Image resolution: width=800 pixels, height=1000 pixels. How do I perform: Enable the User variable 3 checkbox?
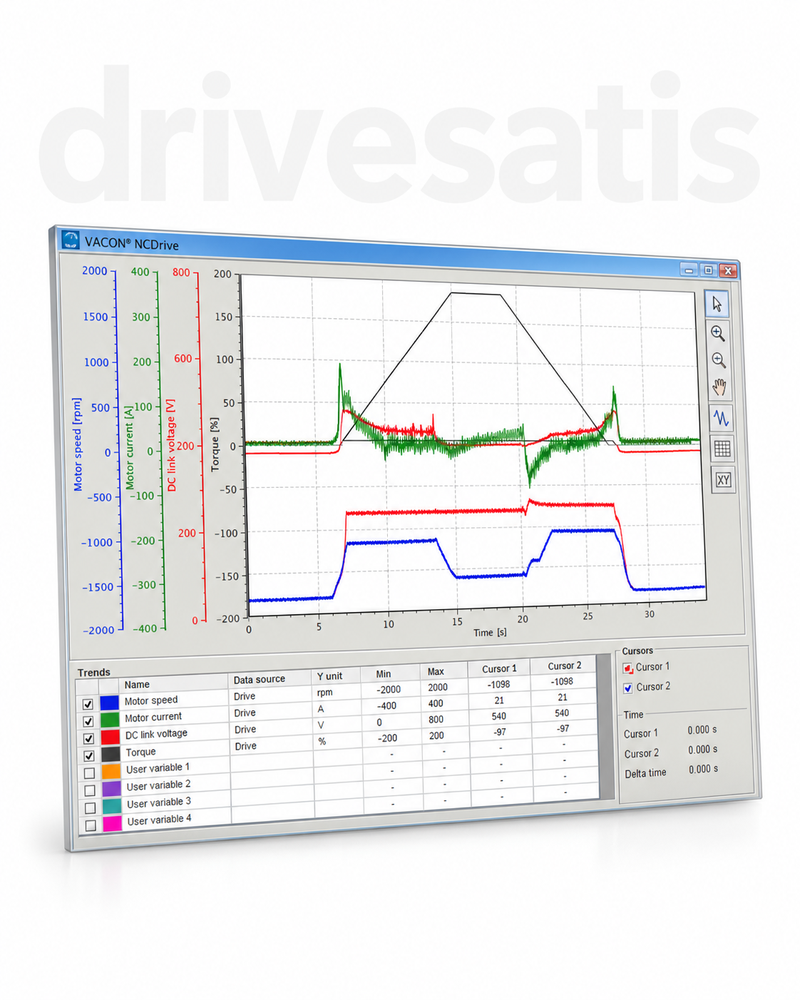point(90,807)
